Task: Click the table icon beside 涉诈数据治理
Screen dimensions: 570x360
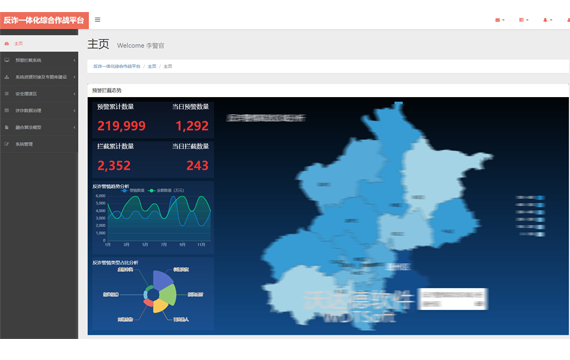Action: [7, 110]
